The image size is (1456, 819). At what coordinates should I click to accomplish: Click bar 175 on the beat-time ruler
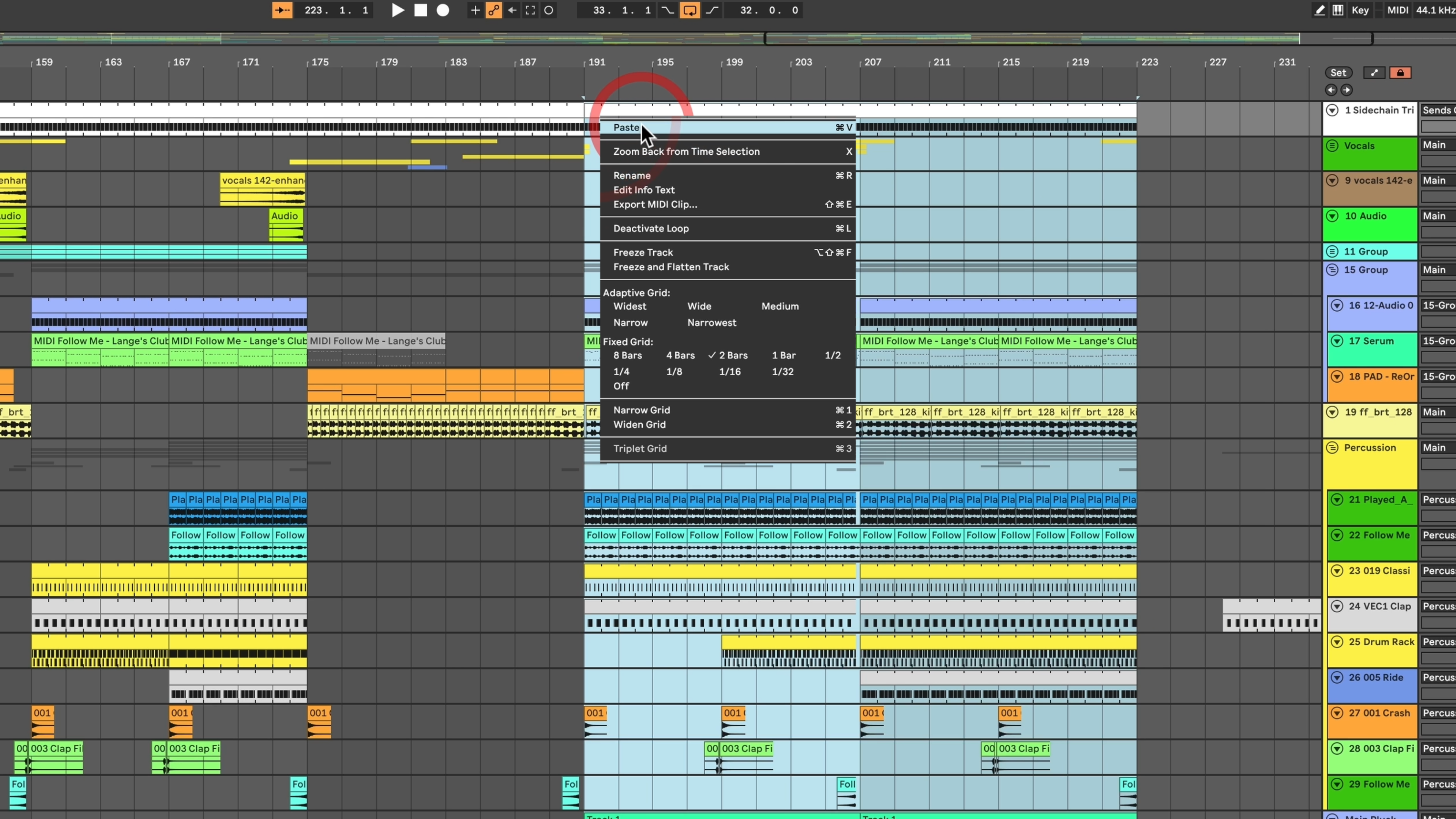click(x=320, y=62)
